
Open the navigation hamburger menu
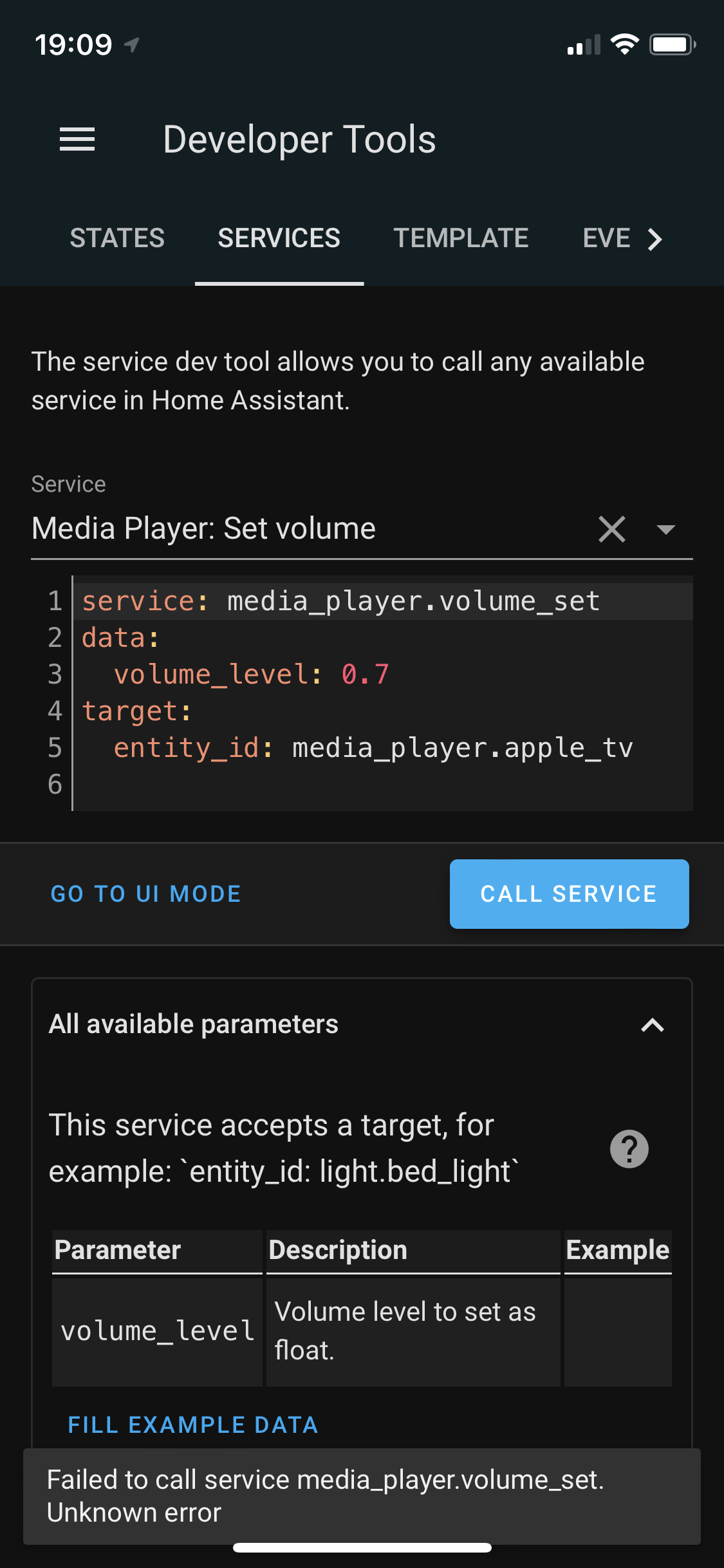pos(77,139)
